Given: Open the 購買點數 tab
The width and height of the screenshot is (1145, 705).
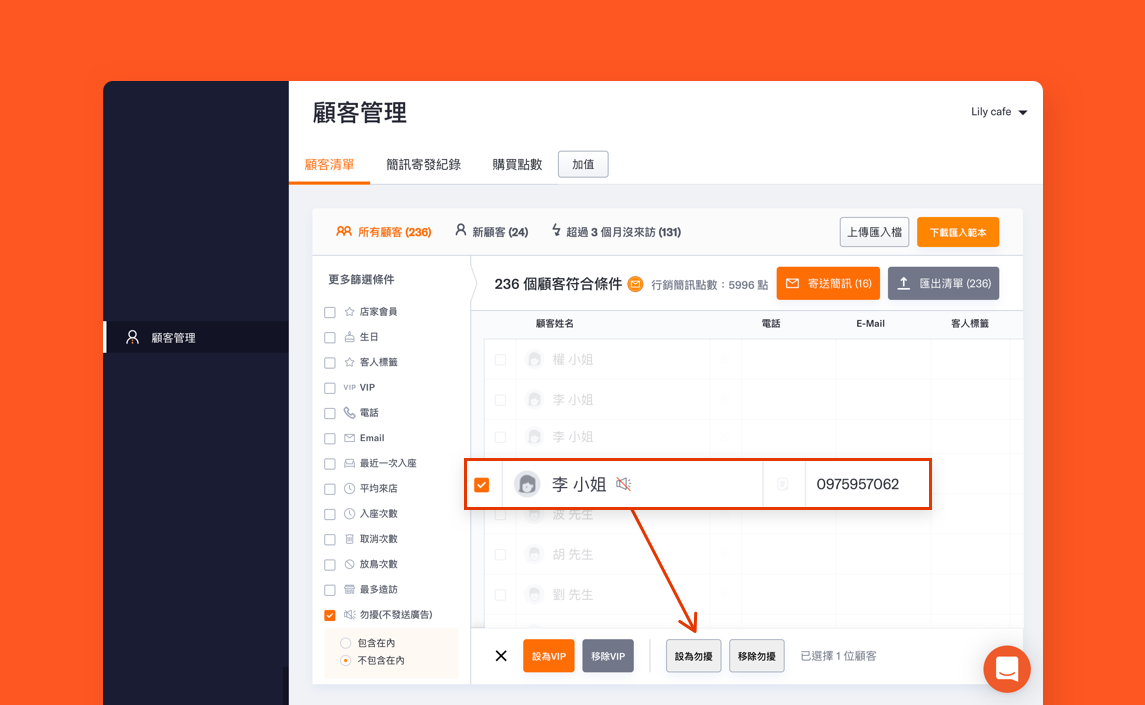Looking at the screenshot, I should pyautogui.click(x=517, y=165).
